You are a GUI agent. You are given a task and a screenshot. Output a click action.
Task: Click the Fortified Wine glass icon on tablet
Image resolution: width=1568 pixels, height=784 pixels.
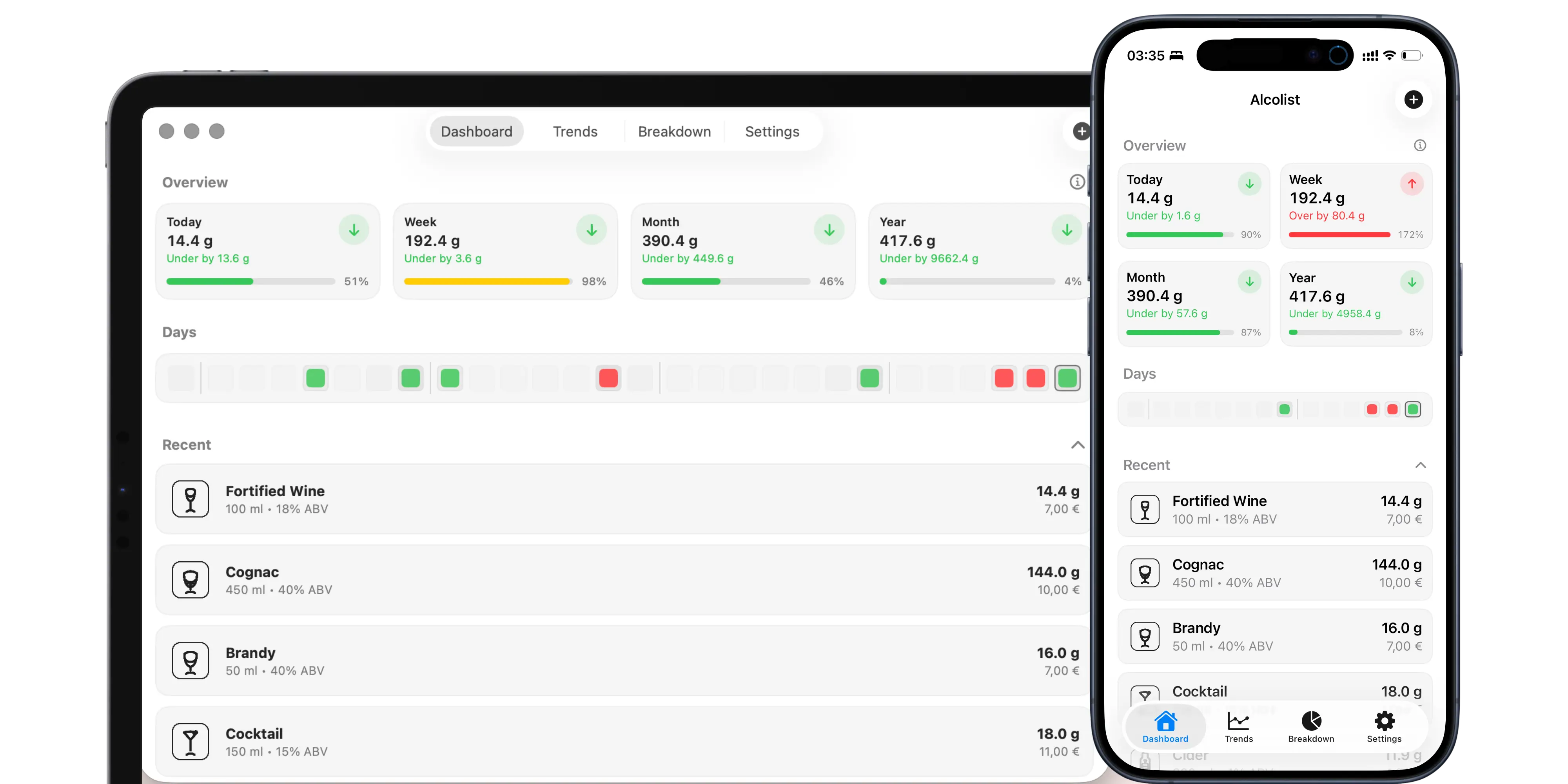pos(191,499)
